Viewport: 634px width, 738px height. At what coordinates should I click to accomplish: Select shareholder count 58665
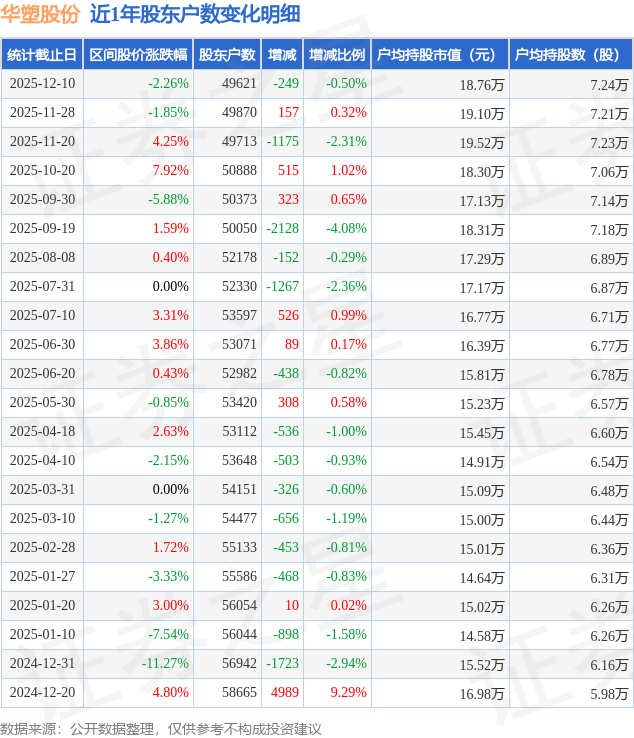pos(240,693)
